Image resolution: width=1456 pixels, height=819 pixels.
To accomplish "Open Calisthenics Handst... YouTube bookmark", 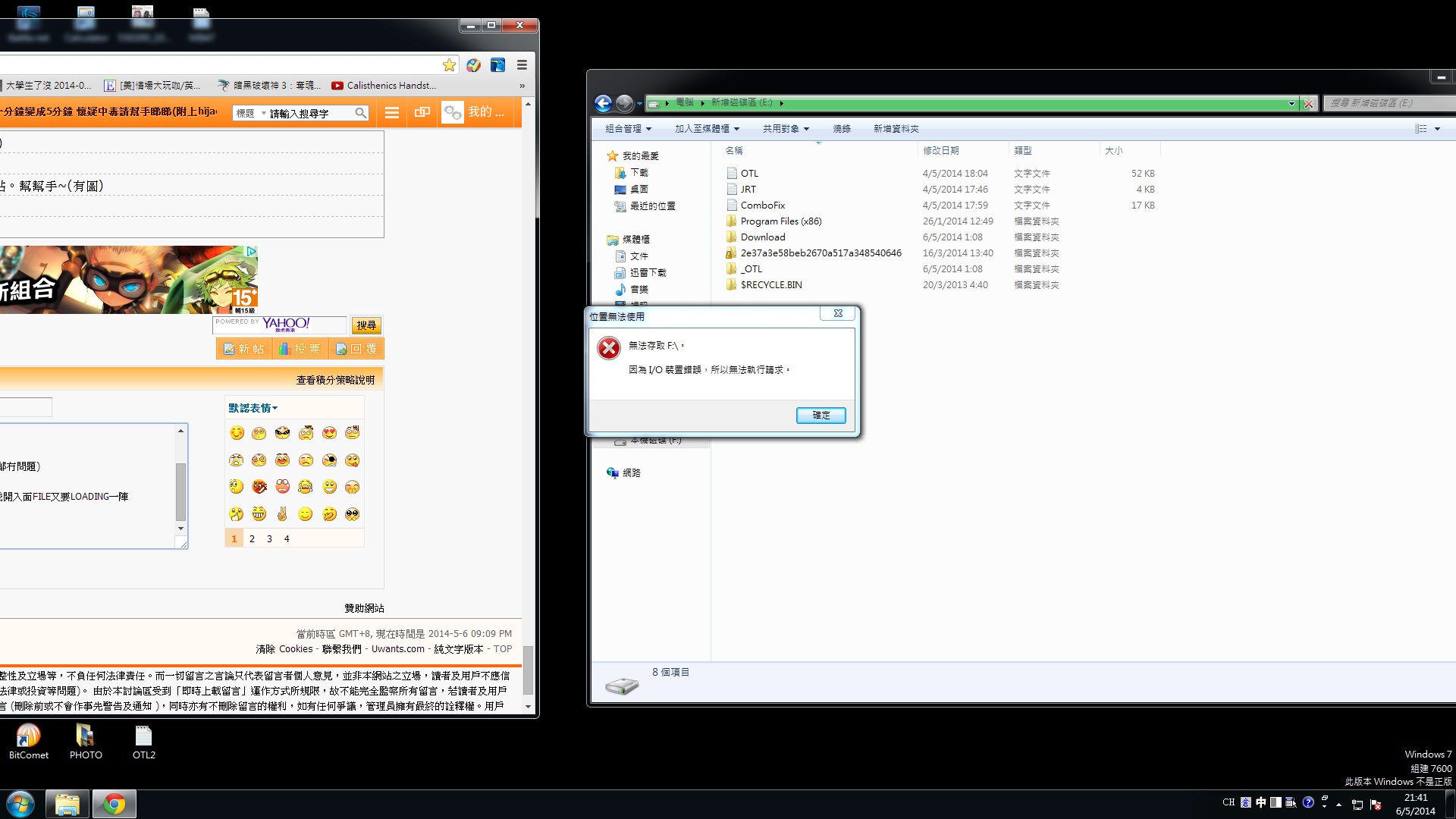I will 384,86.
